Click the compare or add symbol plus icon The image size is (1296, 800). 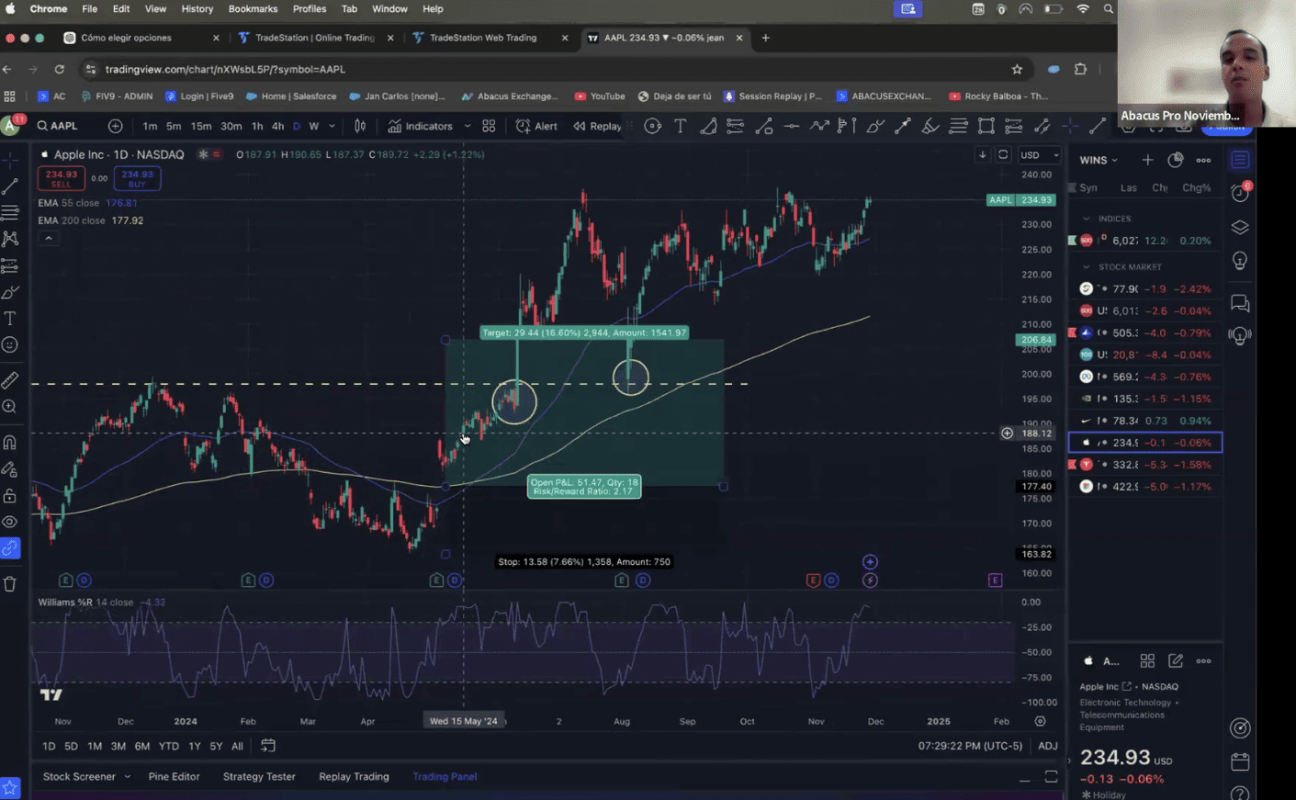pos(115,126)
